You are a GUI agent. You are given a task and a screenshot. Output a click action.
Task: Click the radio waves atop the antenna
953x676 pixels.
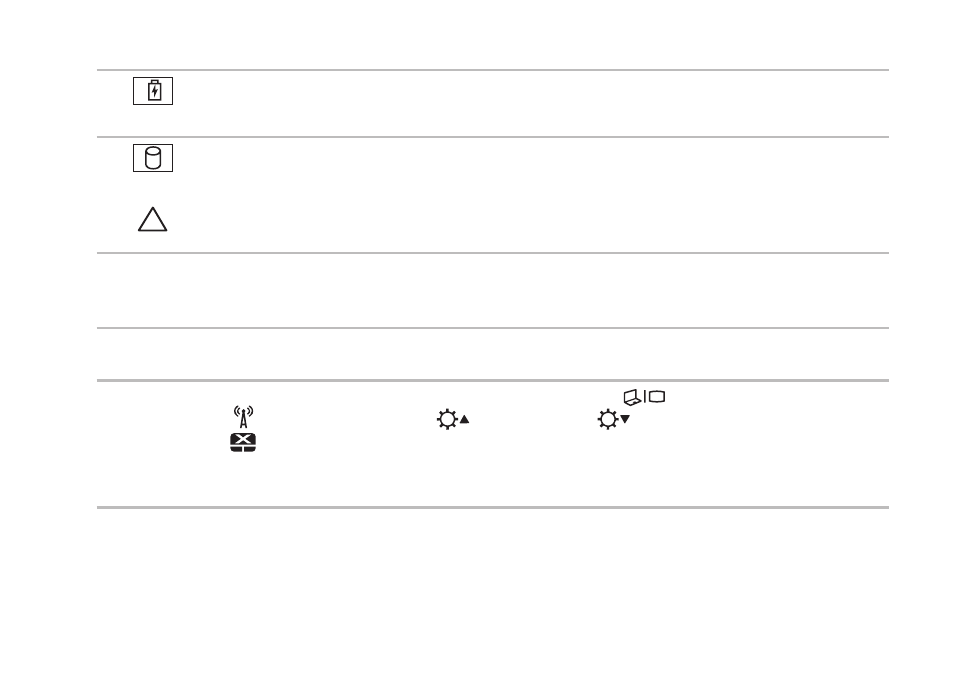243,411
